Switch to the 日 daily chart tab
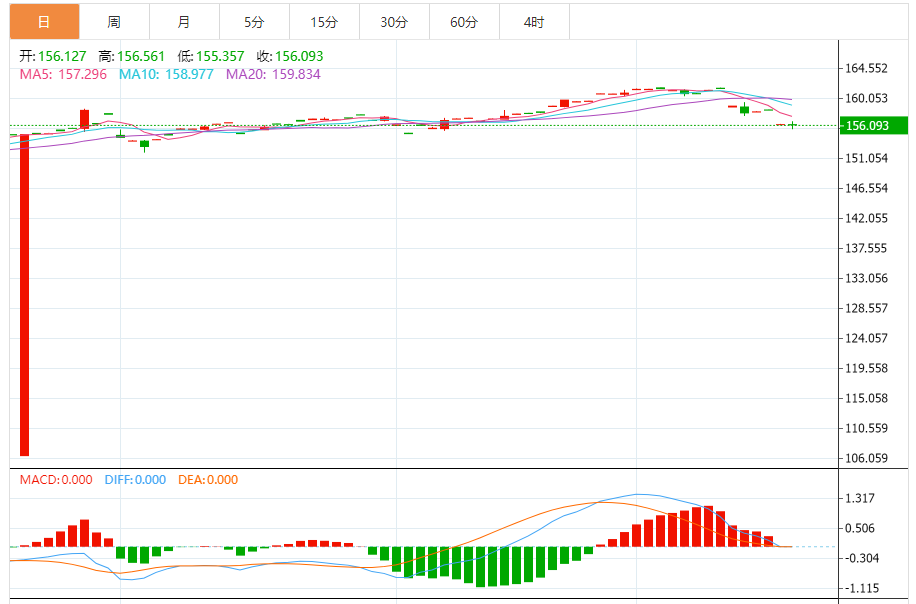This screenshot has width=916, height=604. [44, 22]
